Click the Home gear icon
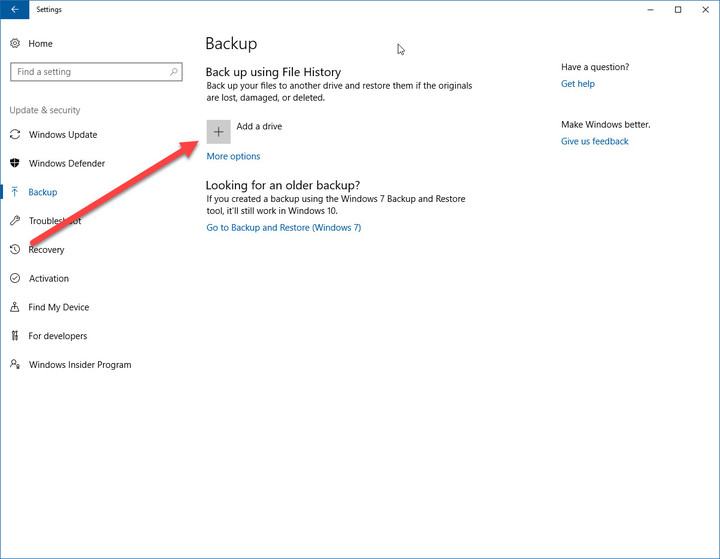 pyautogui.click(x=15, y=43)
